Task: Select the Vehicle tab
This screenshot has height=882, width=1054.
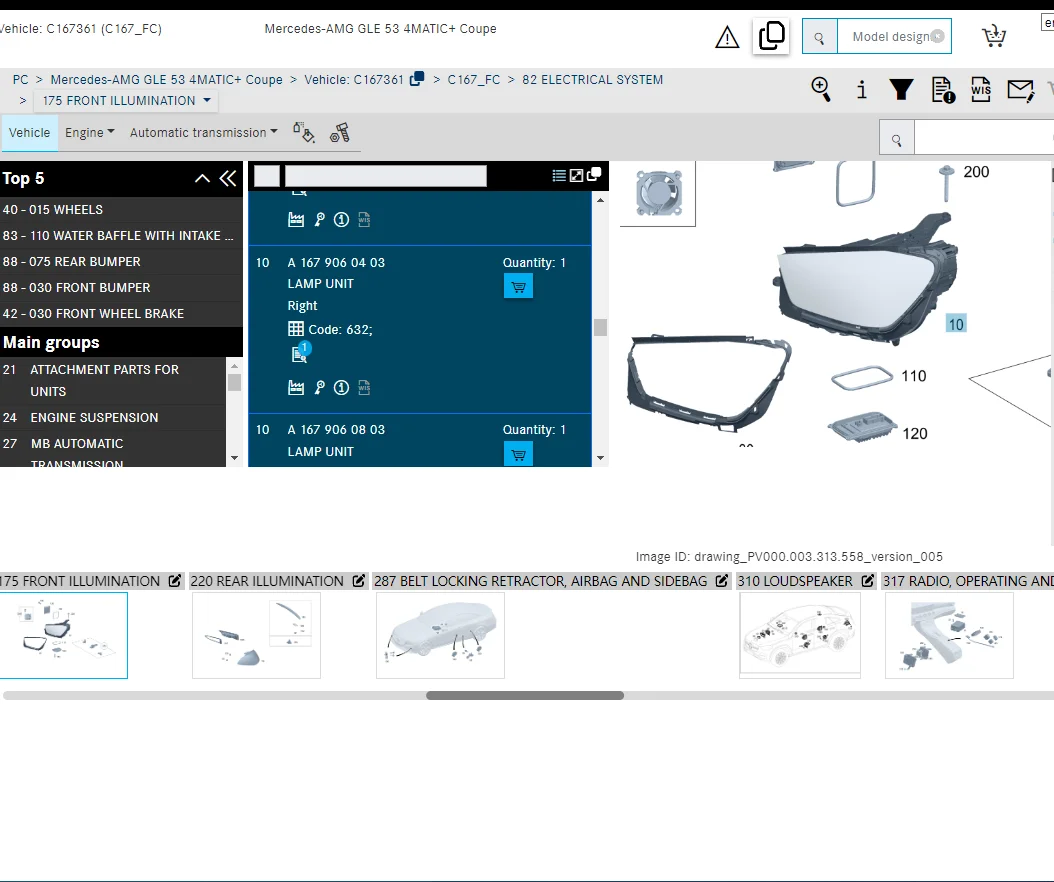Action: click(x=30, y=132)
